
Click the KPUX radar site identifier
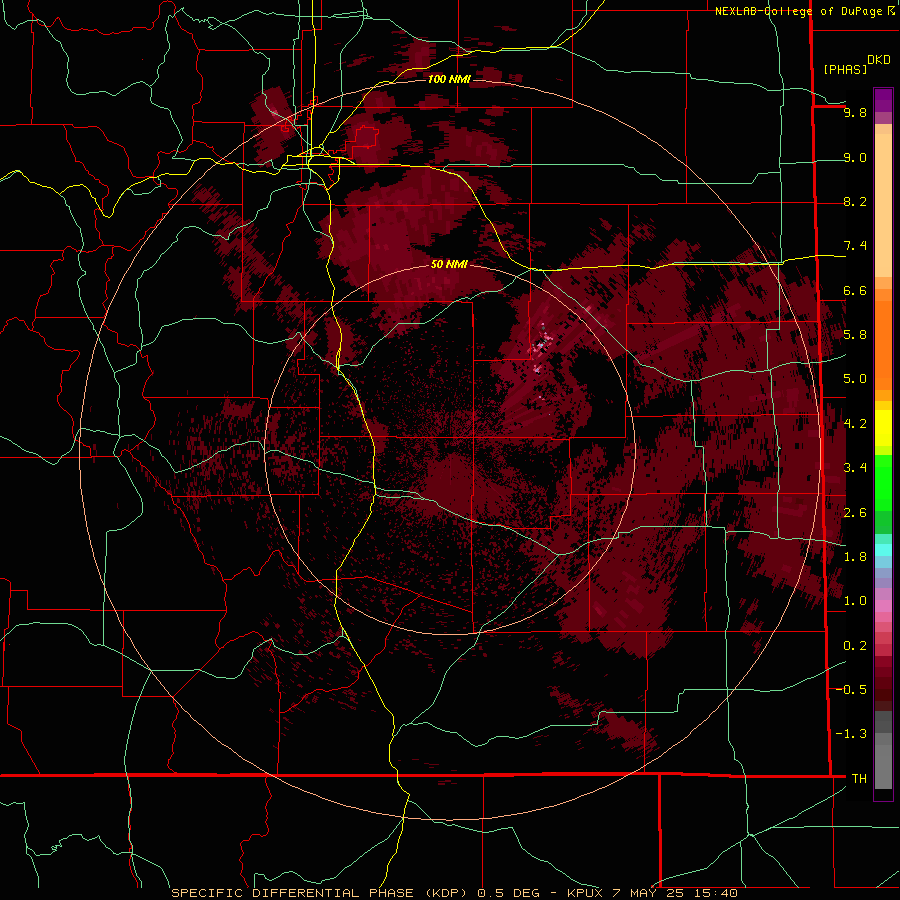pos(584,893)
